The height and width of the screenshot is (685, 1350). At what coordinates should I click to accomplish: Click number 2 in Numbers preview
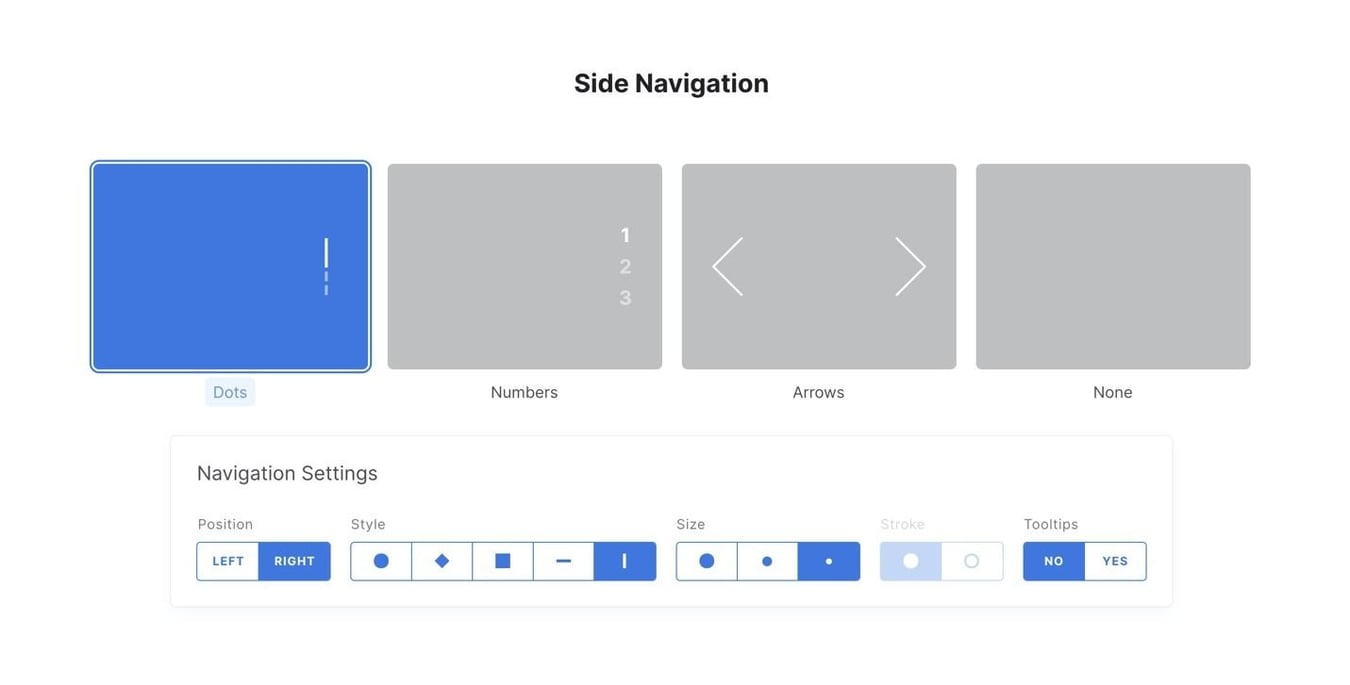(x=625, y=266)
